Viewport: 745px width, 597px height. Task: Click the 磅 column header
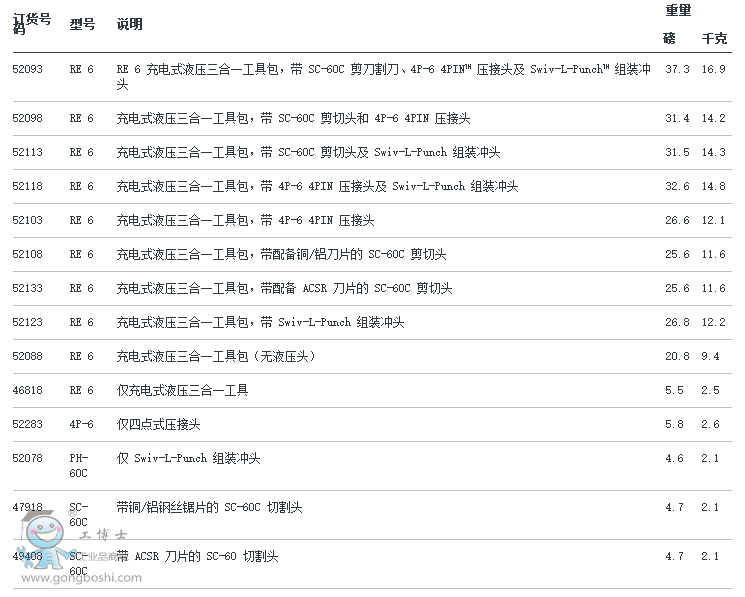[x=669, y=39]
